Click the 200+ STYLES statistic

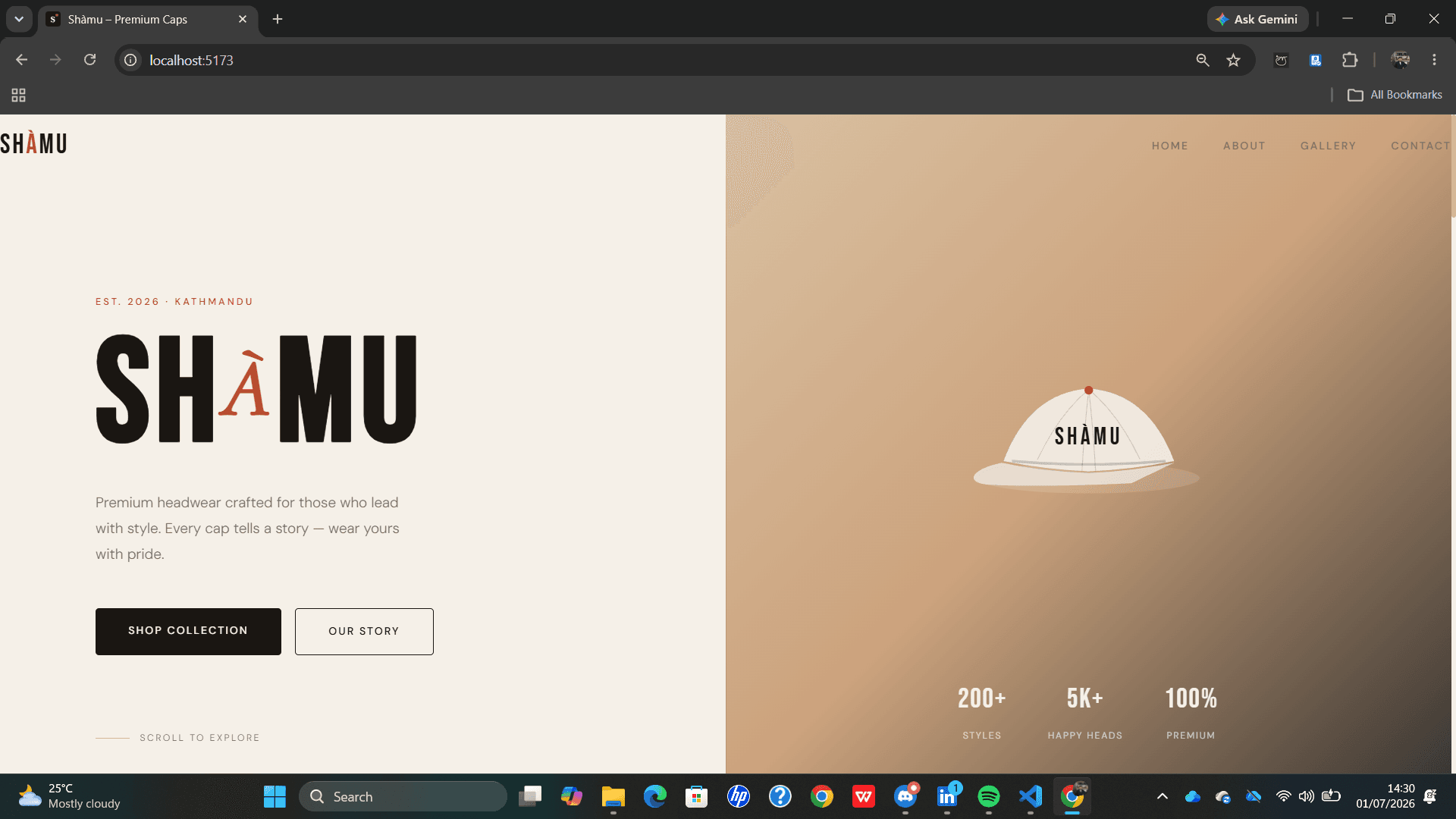pos(981,712)
